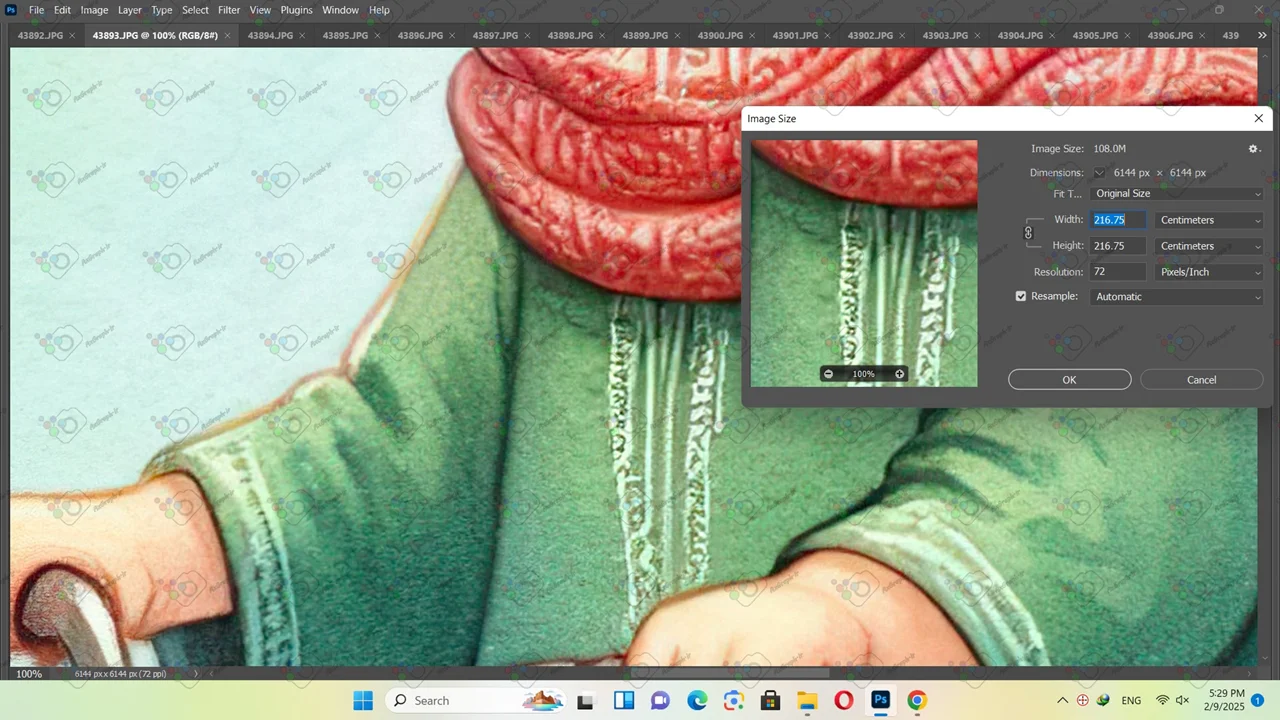Open the Filter menu
This screenshot has height=720, width=1280.
[229, 10]
